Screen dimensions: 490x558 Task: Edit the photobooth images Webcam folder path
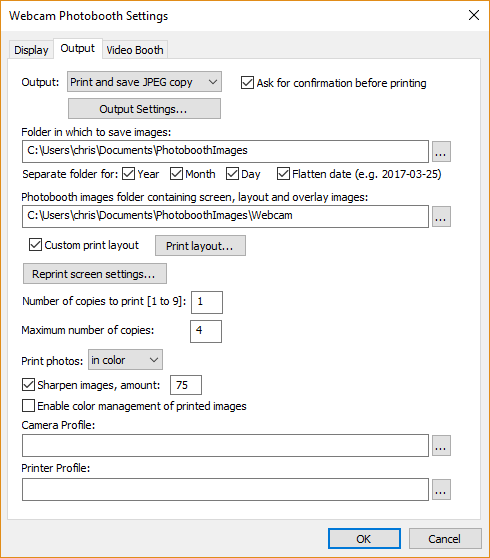coord(225,216)
